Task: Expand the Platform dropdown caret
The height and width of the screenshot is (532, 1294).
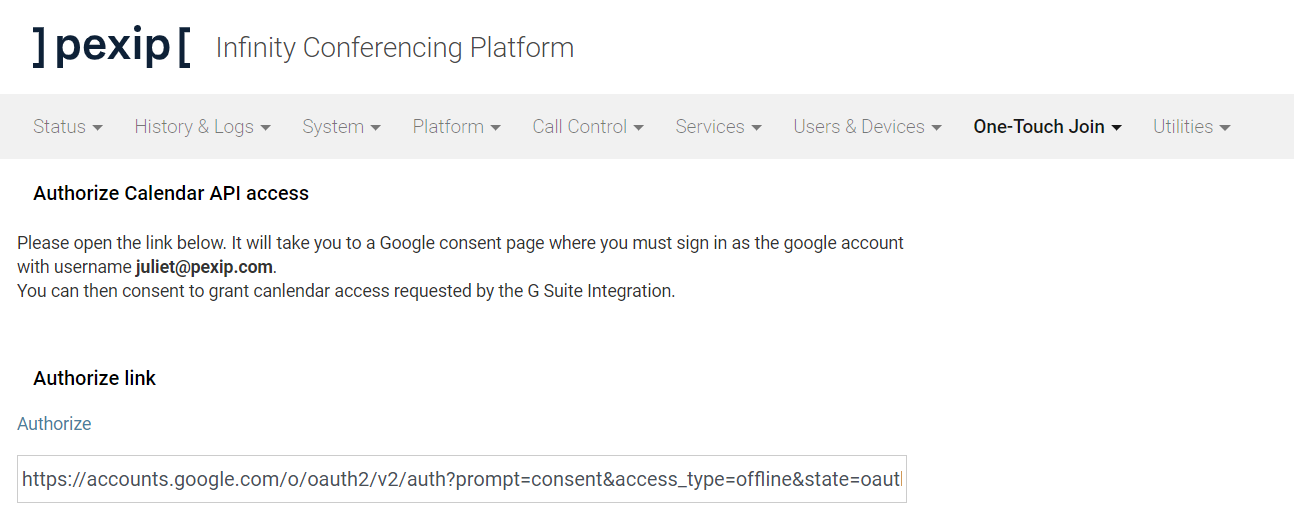Action: [x=496, y=128]
